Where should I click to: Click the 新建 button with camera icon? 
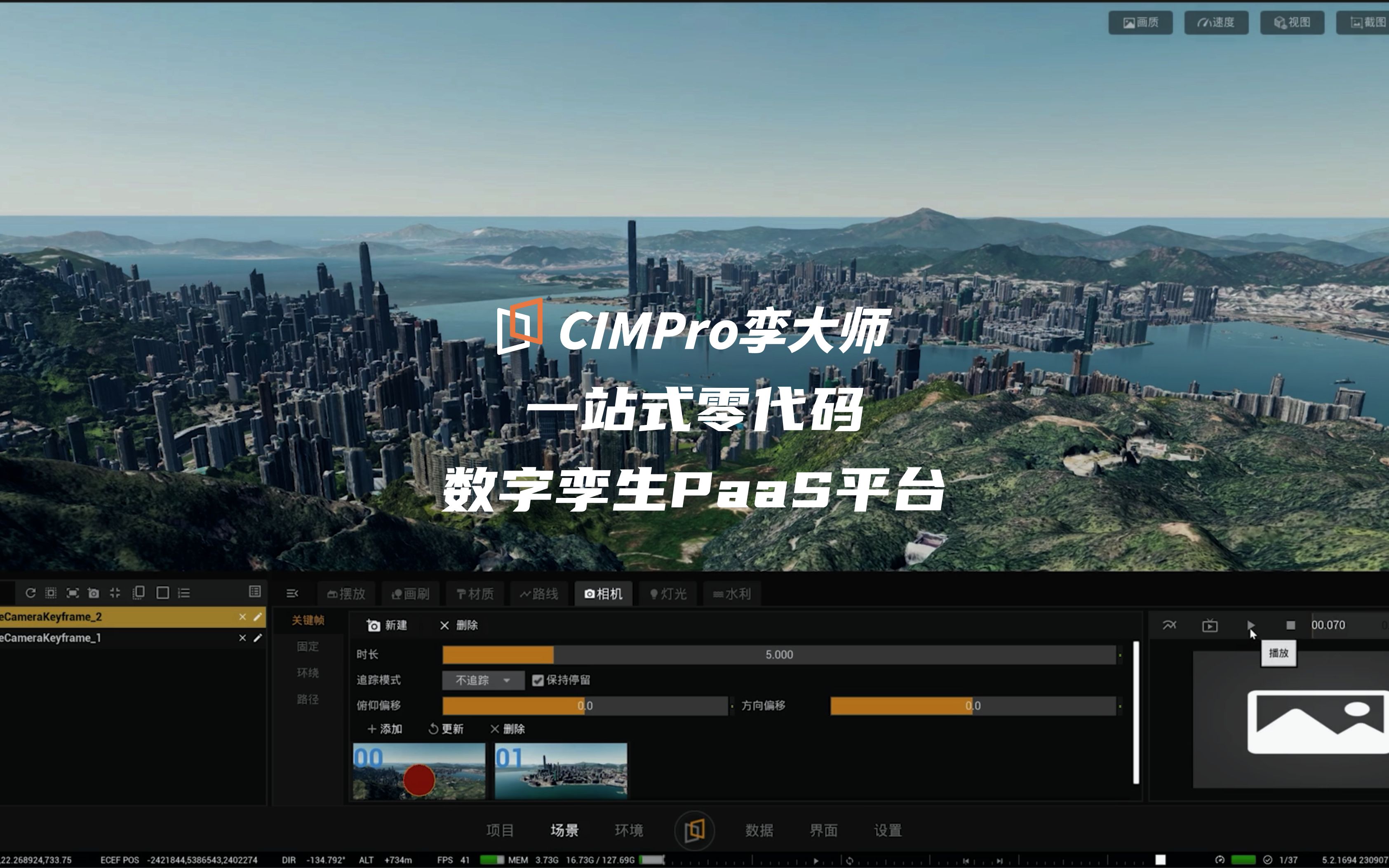[386, 626]
